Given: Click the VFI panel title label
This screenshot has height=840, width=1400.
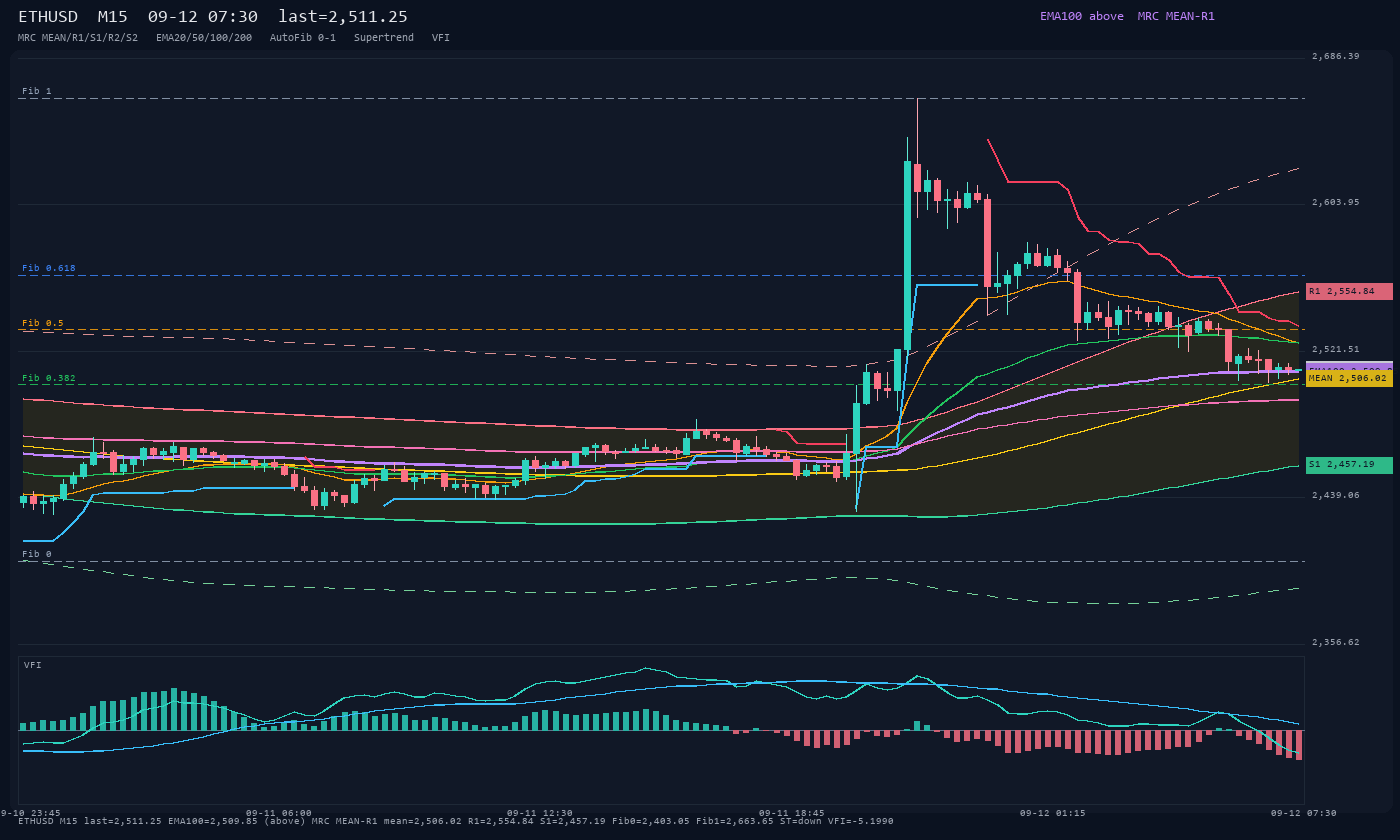Looking at the screenshot, I should coord(33,665).
